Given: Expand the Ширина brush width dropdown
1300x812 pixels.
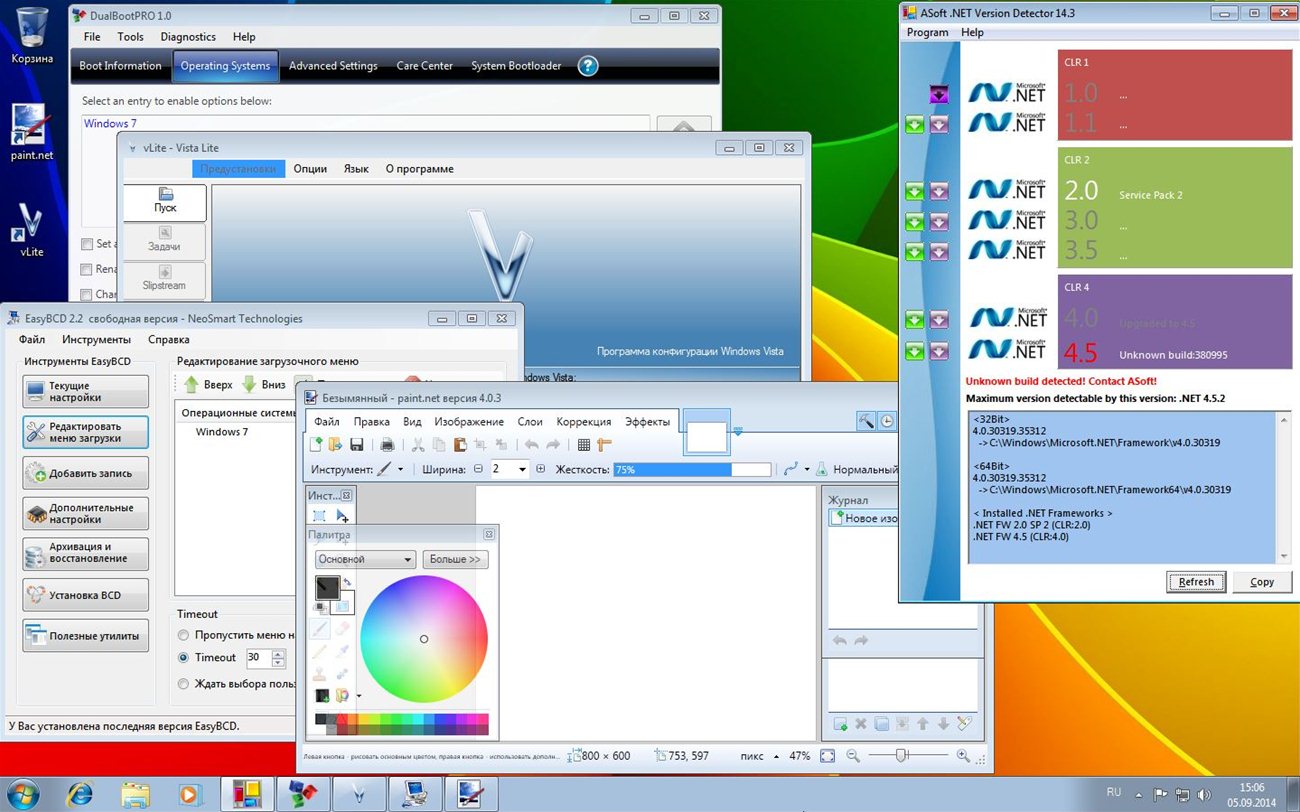Looking at the screenshot, I should (x=522, y=469).
